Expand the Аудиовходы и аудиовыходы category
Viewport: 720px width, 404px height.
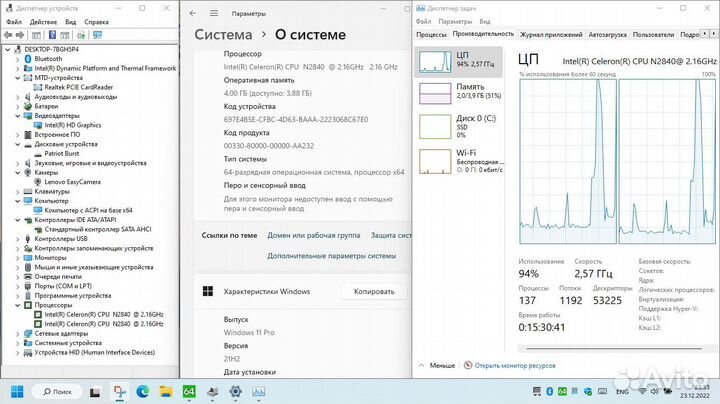pyautogui.click(x=17, y=97)
